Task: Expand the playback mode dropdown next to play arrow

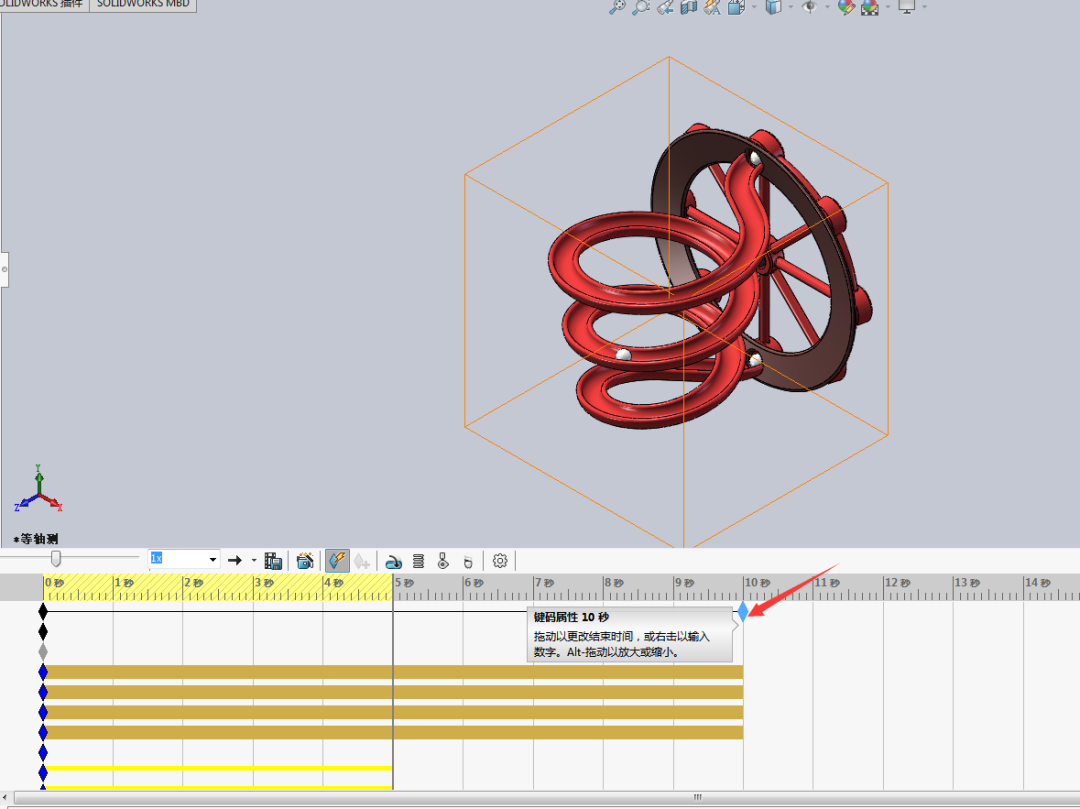Action: click(x=251, y=560)
